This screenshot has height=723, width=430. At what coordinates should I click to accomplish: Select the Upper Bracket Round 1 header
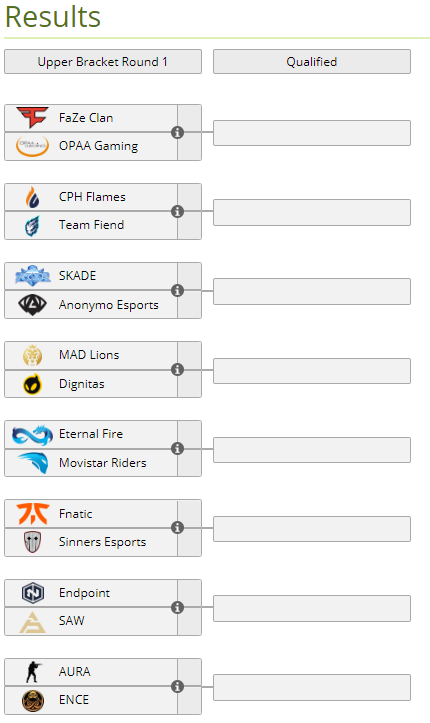[103, 62]
